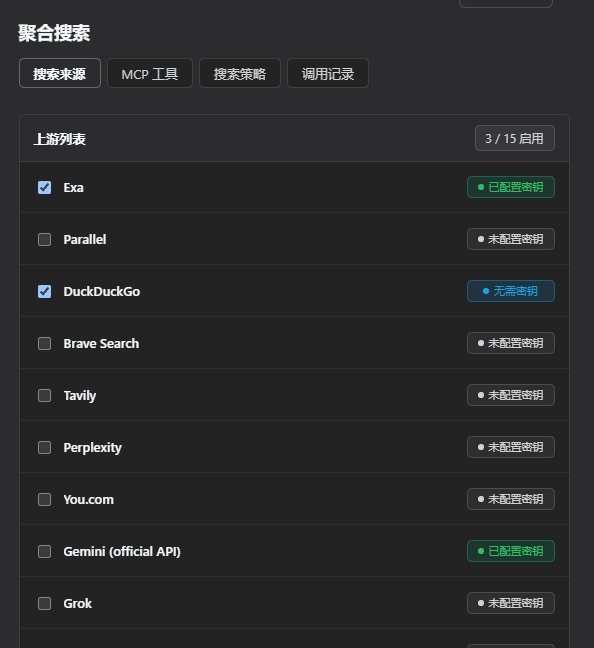The height and width of the screenshot is (648, 594).
Task: Click Gemini's 已配置密钥 badge
Action: click(x=511, y=551)
